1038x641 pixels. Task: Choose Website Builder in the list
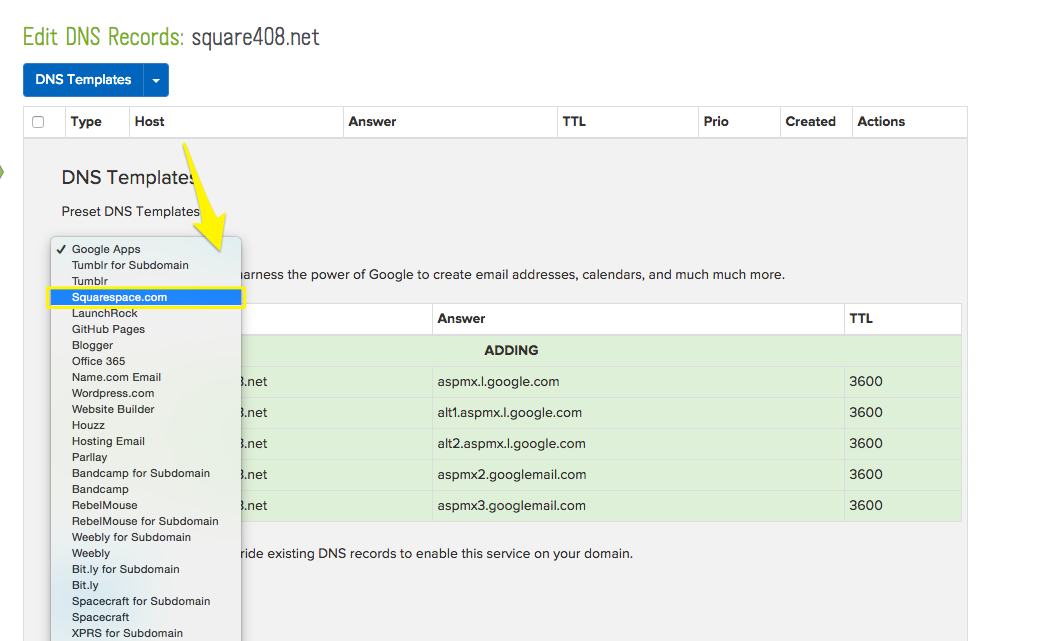click(113, 409)
